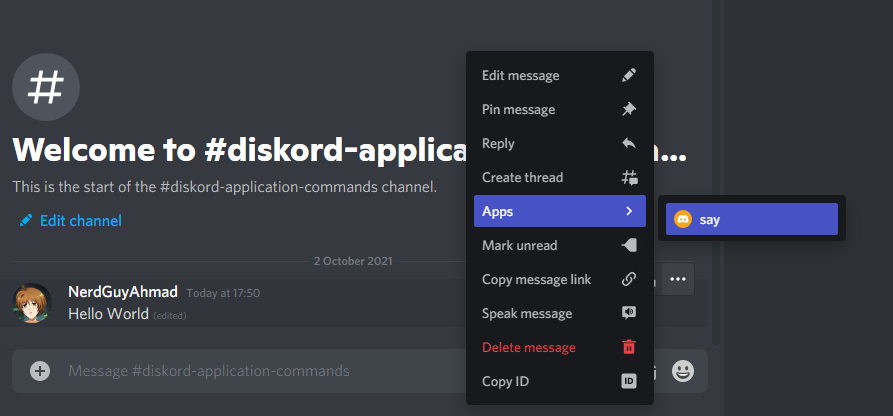The image size is (893, 416).
Task: Click the Today at 17:50 timestamp
Action: click(x=223, y=293)
